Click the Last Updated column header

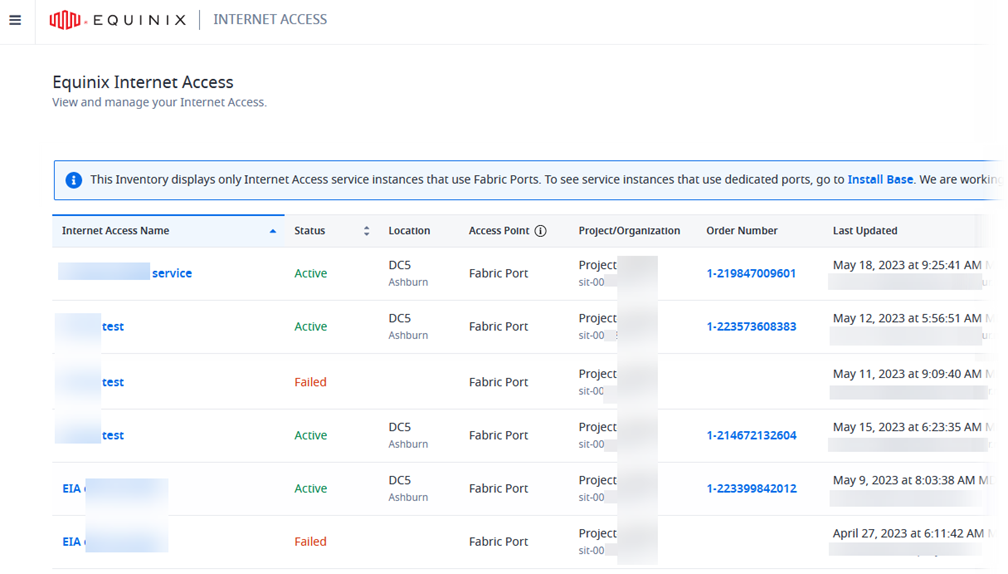(865, 231)
